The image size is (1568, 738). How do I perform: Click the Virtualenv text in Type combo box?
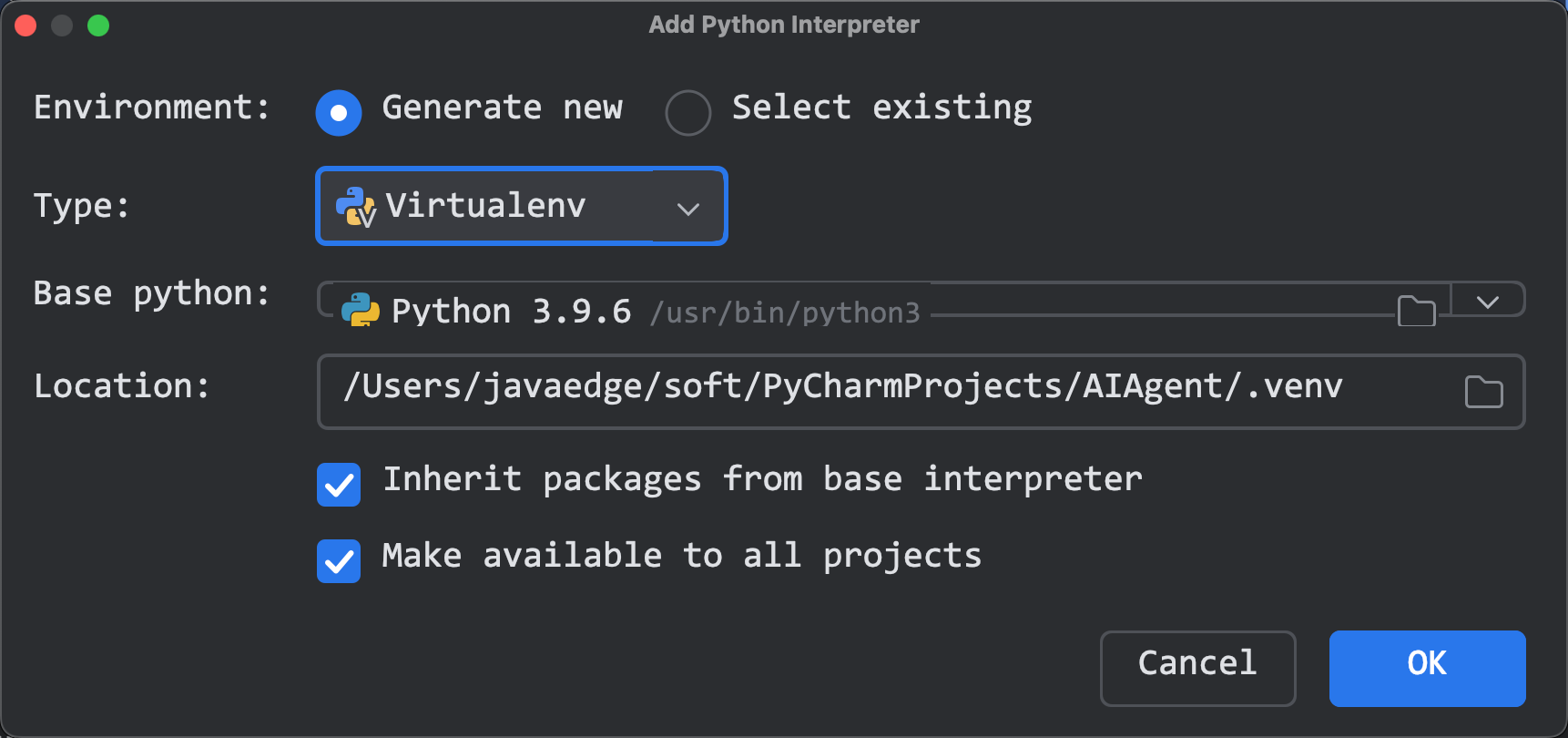[x=485, y=206]
